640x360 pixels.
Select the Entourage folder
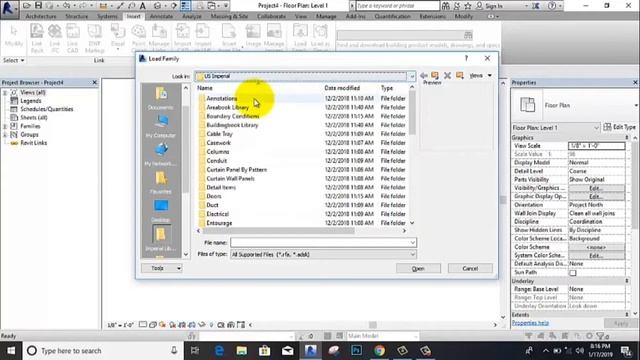pos(219,223)
